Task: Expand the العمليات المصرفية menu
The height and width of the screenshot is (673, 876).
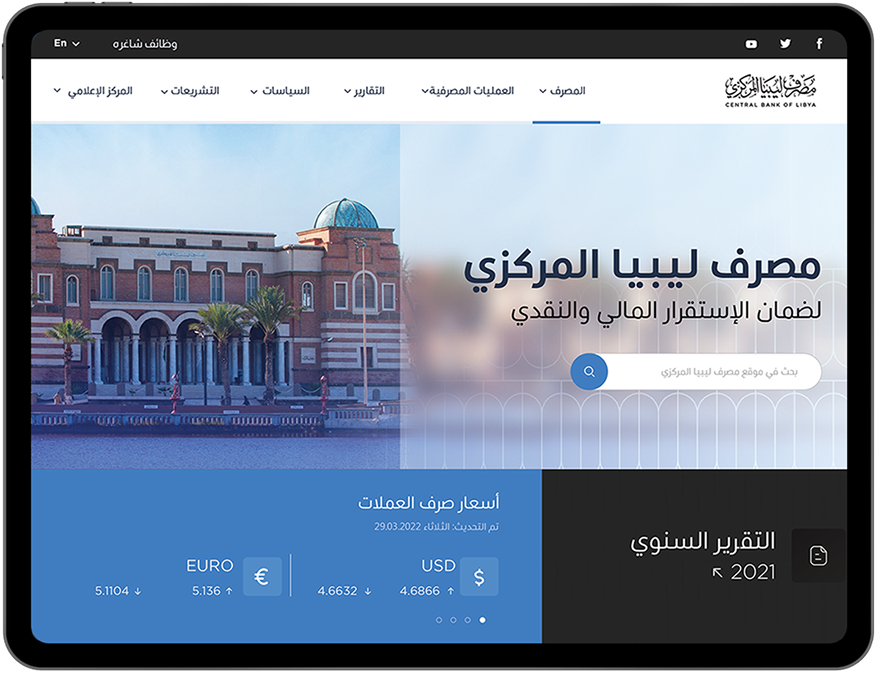Action: pyautogui.click(x=468, y=90)
